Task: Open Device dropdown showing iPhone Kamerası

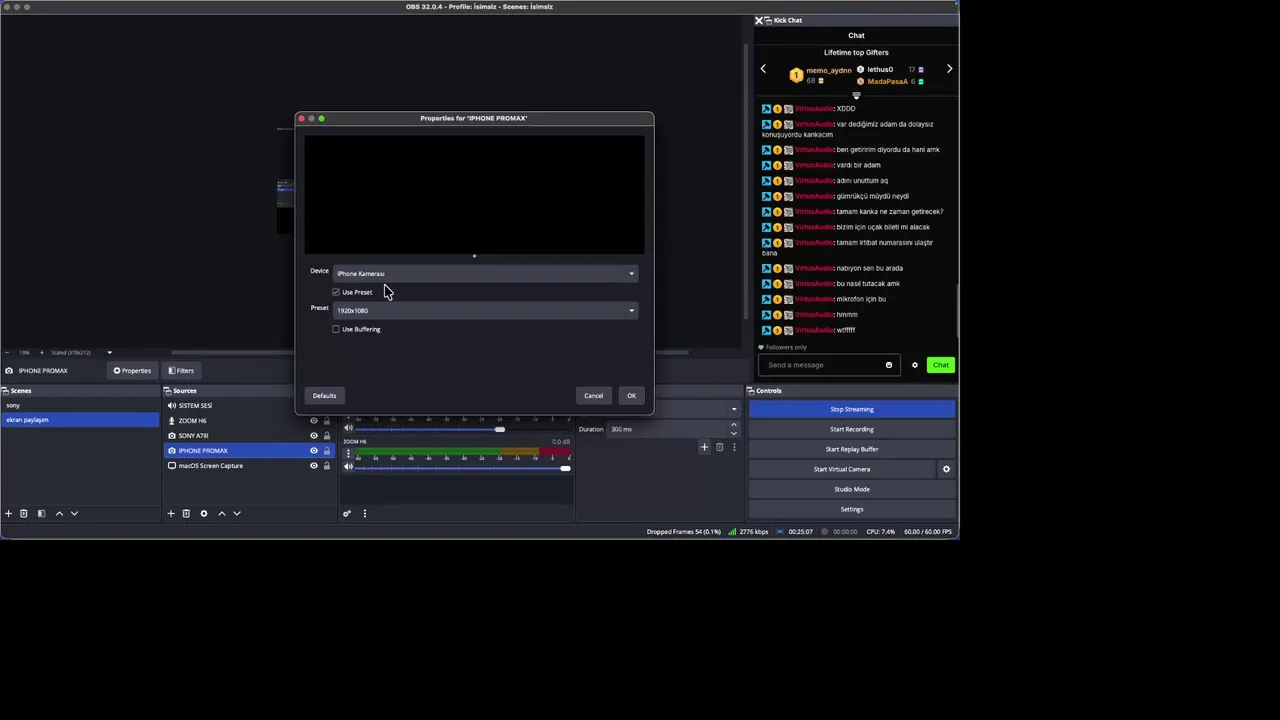Action: (485, 273)
